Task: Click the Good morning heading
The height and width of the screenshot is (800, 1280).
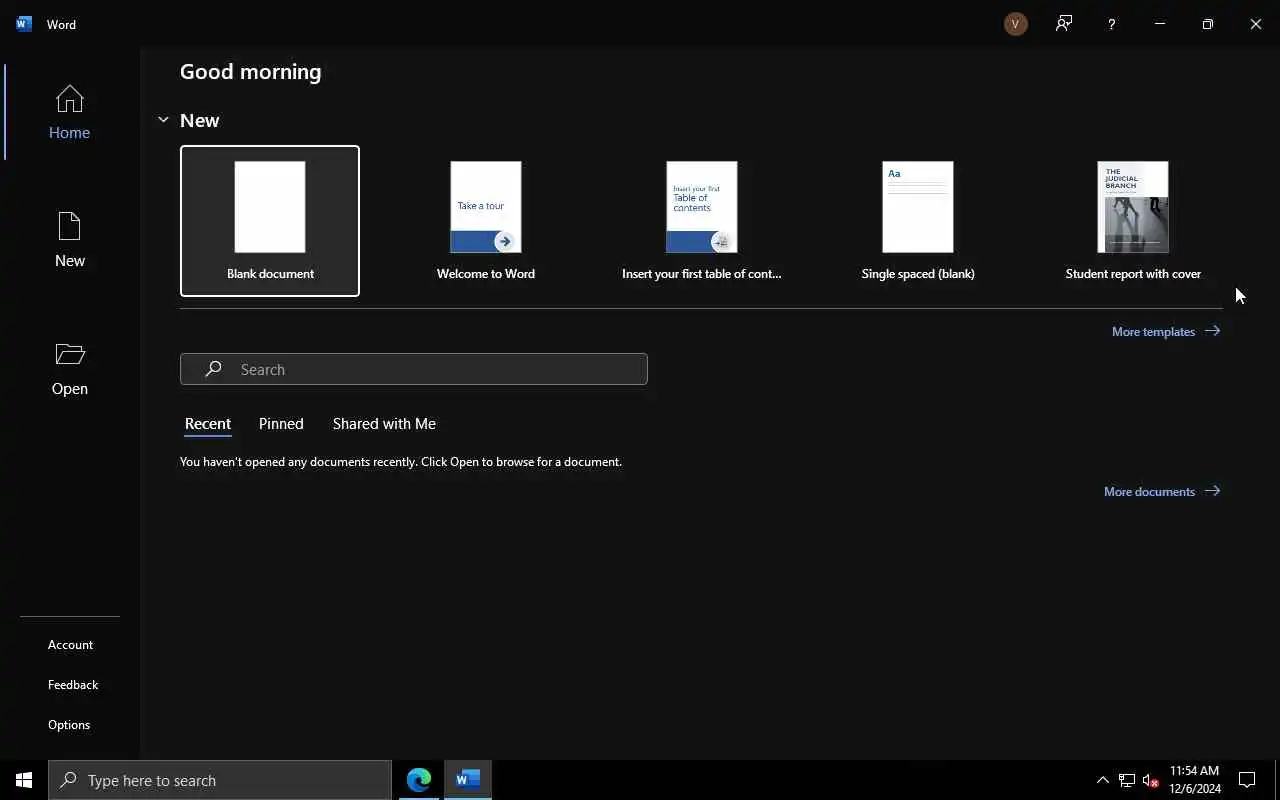Action: (x=251, y=72)
